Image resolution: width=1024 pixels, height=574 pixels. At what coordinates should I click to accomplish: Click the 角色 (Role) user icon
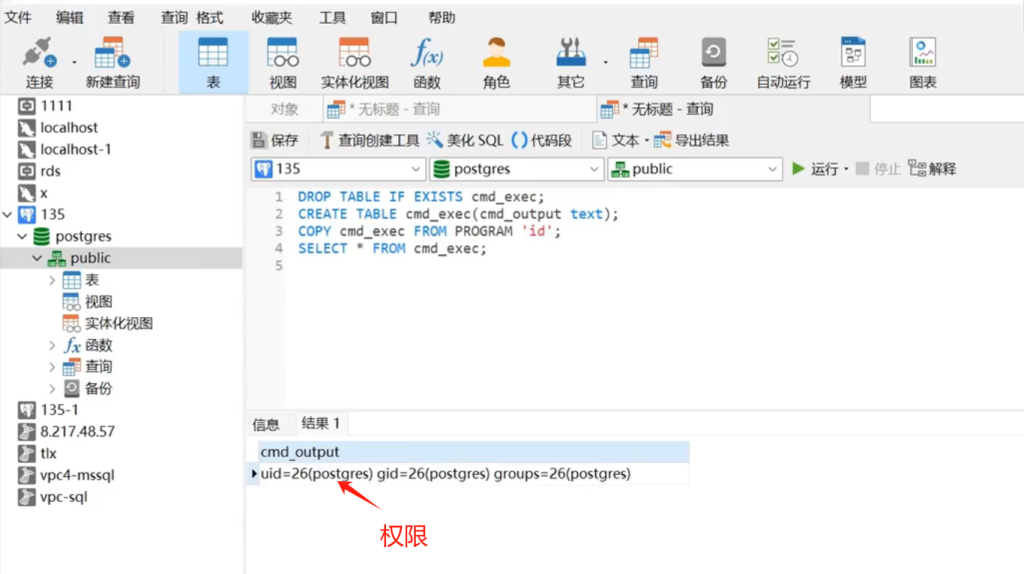pos(496,63)
